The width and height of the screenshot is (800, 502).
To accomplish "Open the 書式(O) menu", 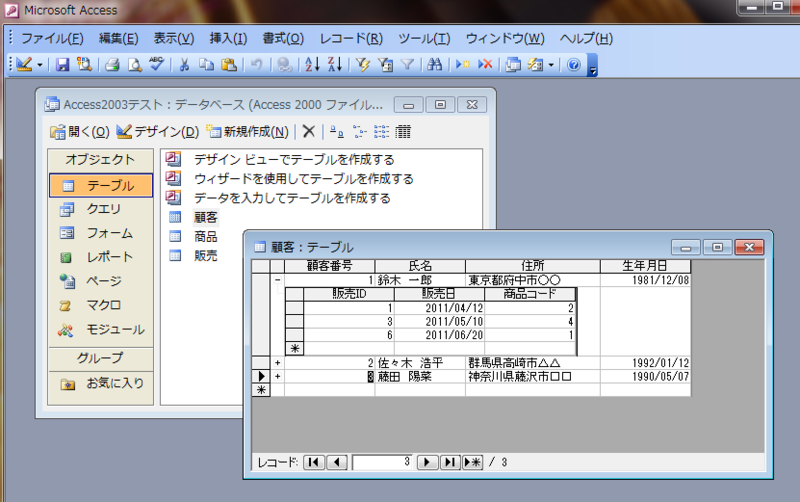I will (283, 38).
